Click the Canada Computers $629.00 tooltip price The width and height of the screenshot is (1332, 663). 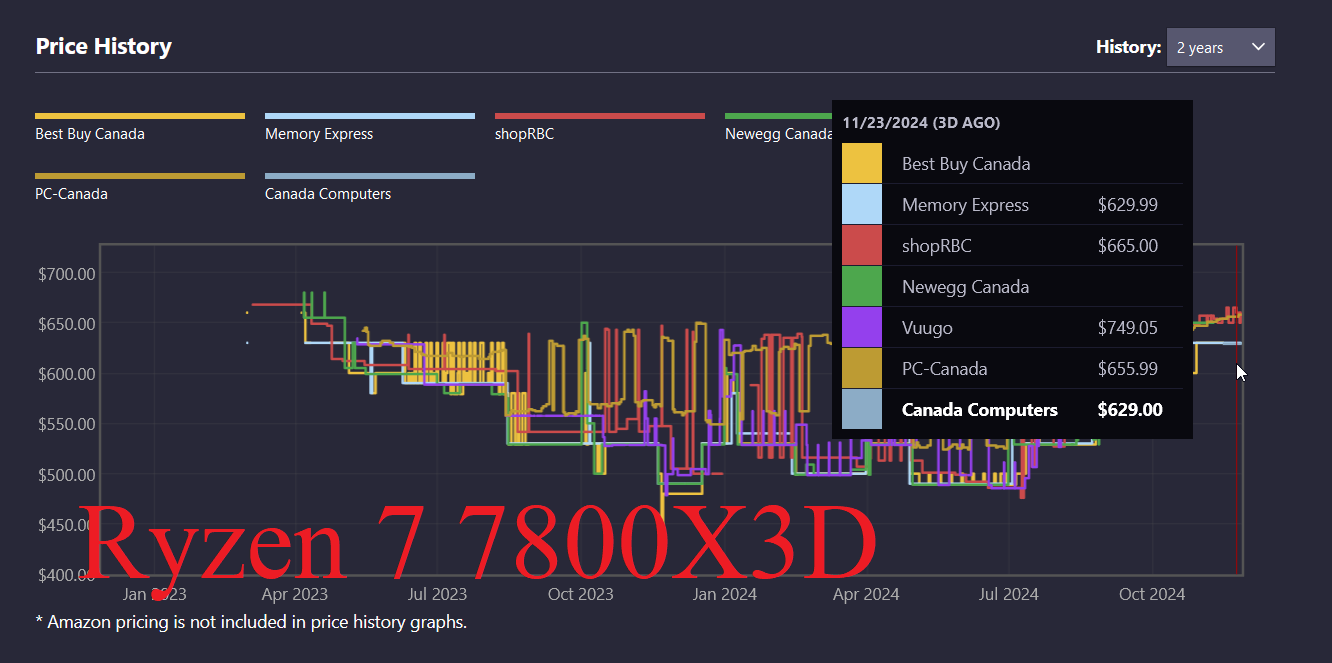tap(1129, 410)
